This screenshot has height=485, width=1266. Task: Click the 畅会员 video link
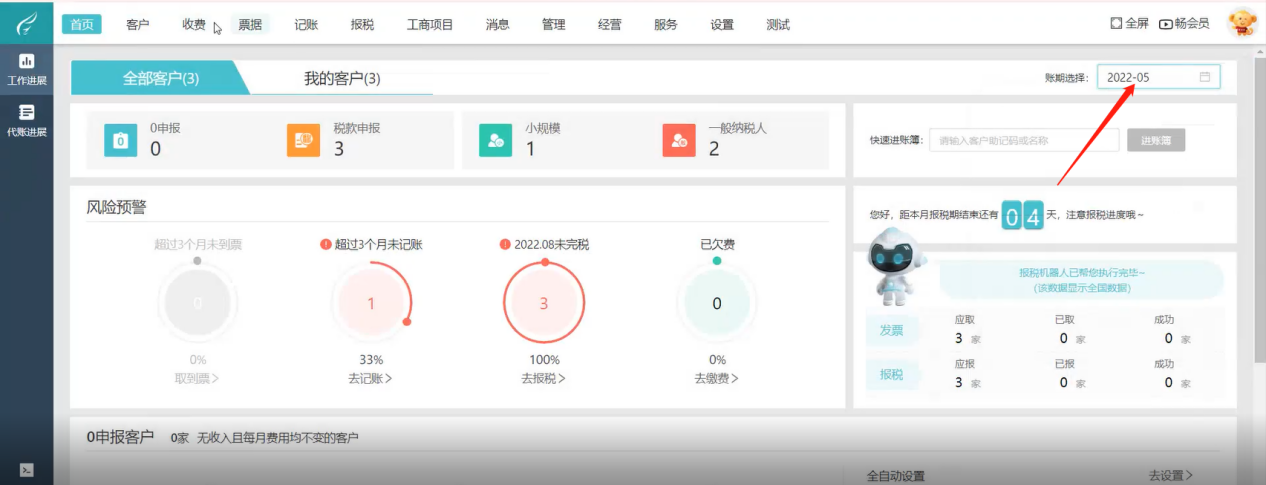[x=1184, y=23]
